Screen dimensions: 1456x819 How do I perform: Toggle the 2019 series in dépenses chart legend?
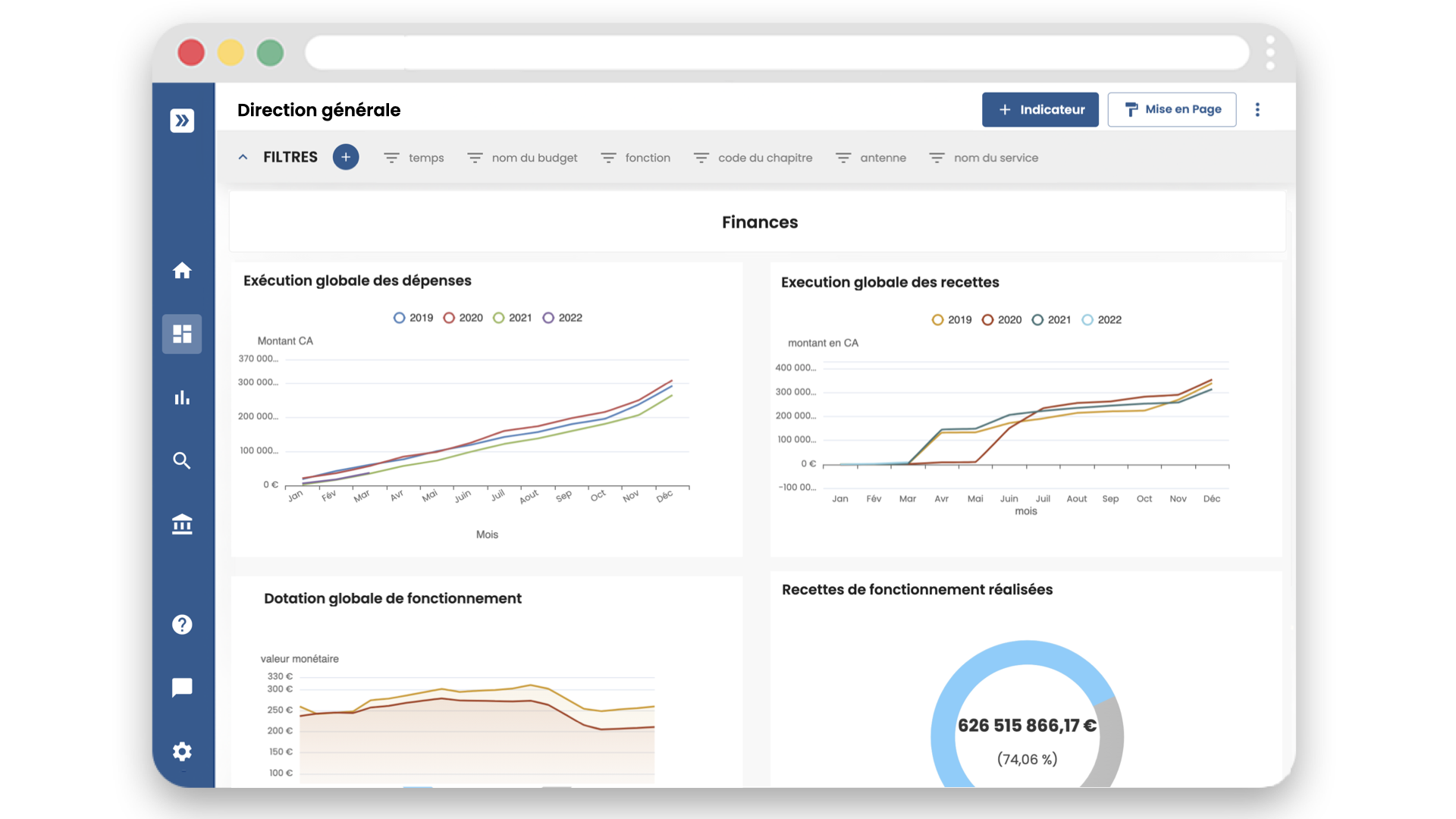[x=413, y=318]
